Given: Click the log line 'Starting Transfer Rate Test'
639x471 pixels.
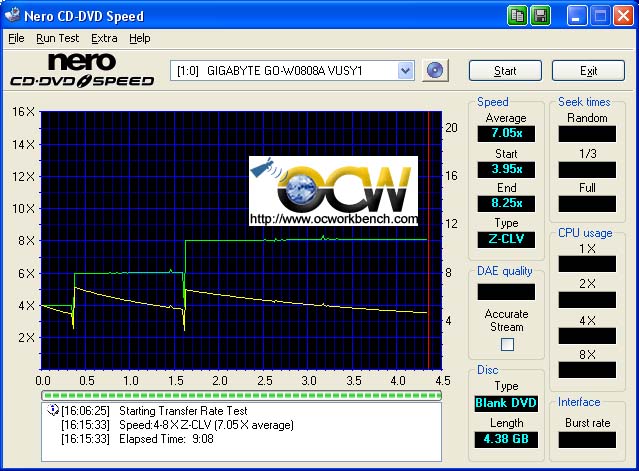Looking at the screenshot, I should coord(183,411).
